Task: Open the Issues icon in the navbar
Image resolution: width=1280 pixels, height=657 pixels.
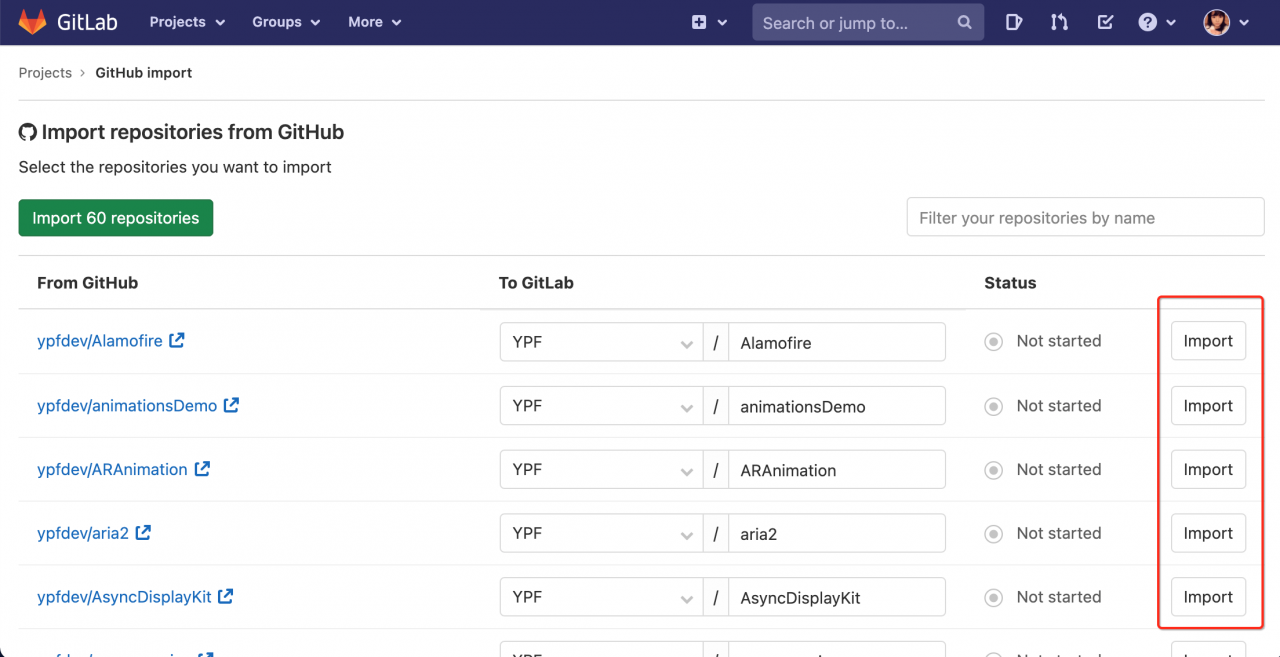Action: (1014, 21)
